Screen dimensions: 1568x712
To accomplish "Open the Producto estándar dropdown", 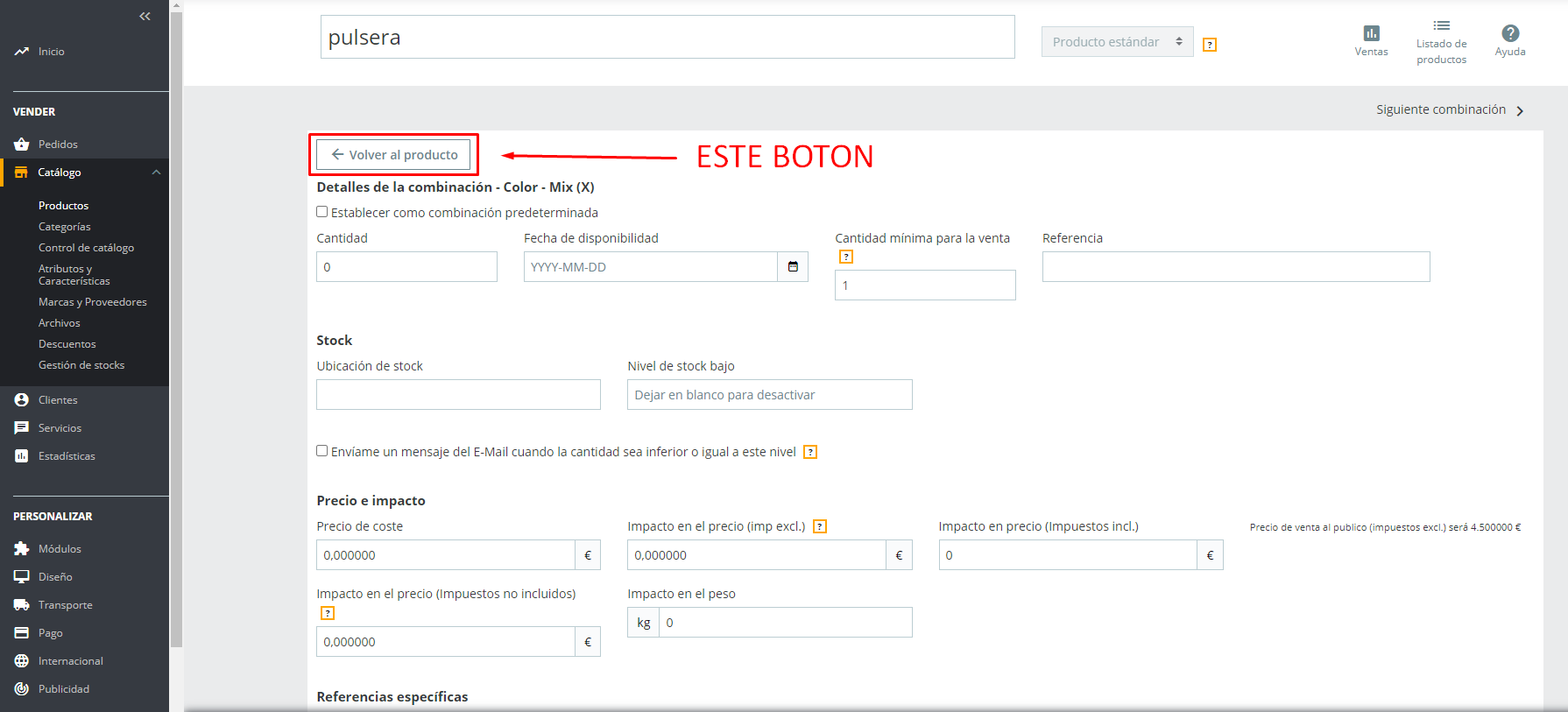I will [x=1117, y=42].
